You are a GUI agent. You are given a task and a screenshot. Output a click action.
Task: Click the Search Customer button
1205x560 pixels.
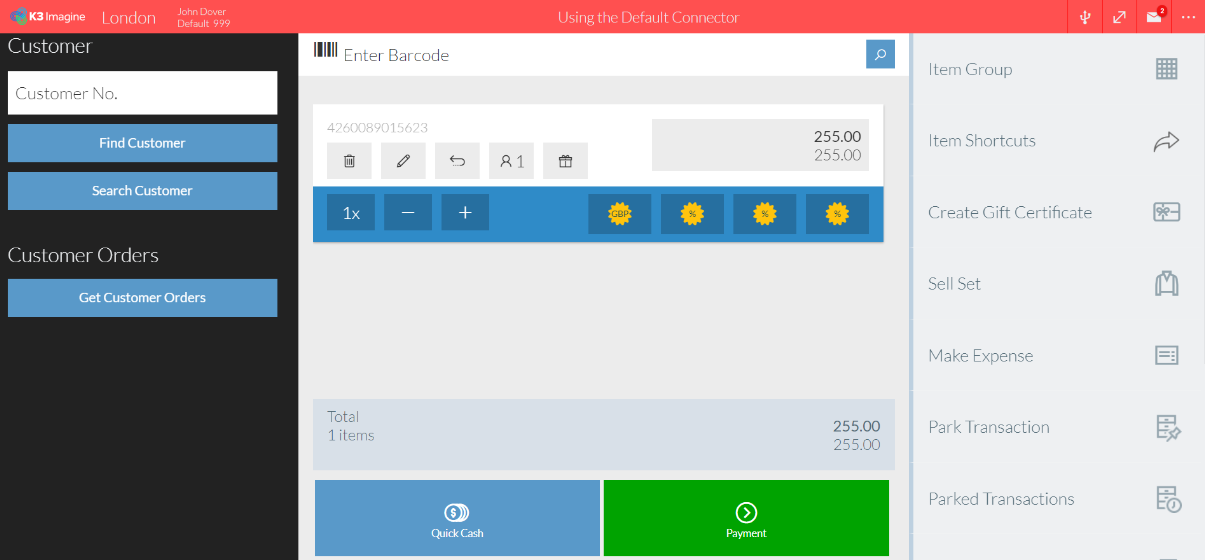click(142, 191)
